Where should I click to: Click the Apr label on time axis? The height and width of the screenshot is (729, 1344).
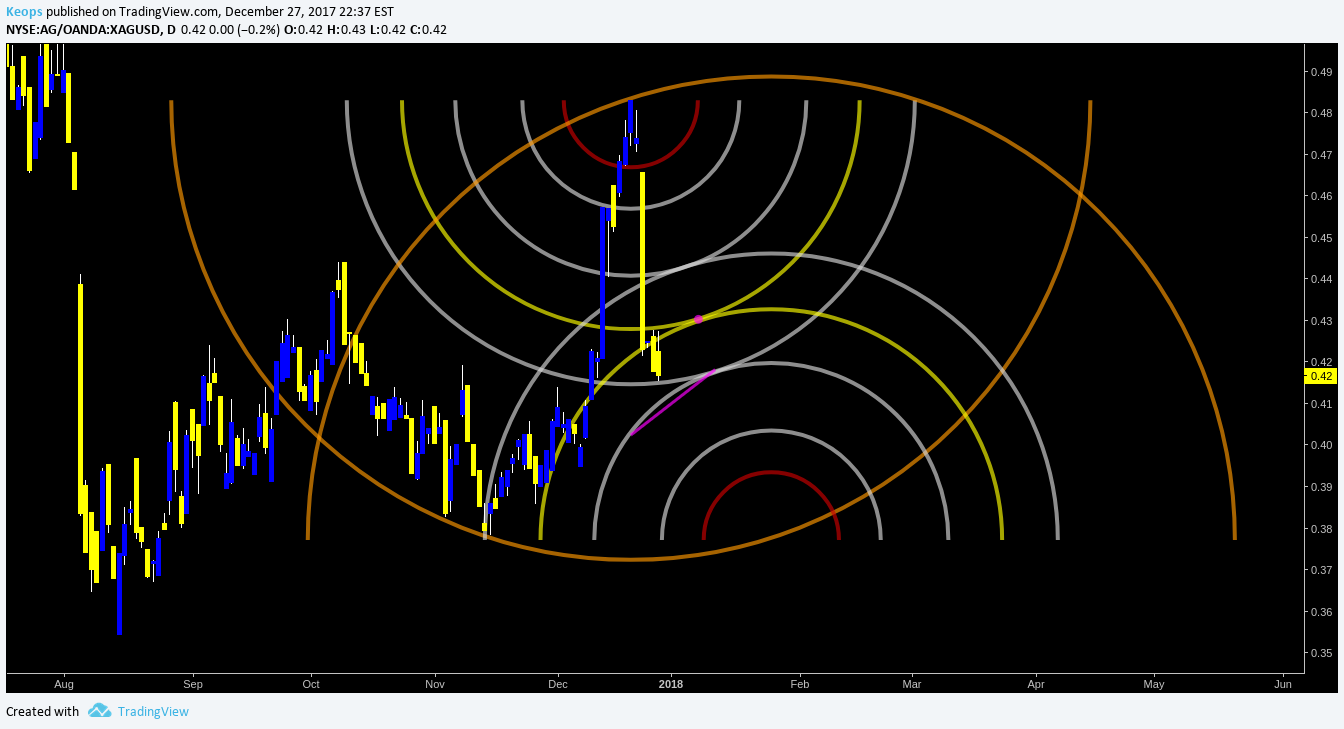[1035, 685]
